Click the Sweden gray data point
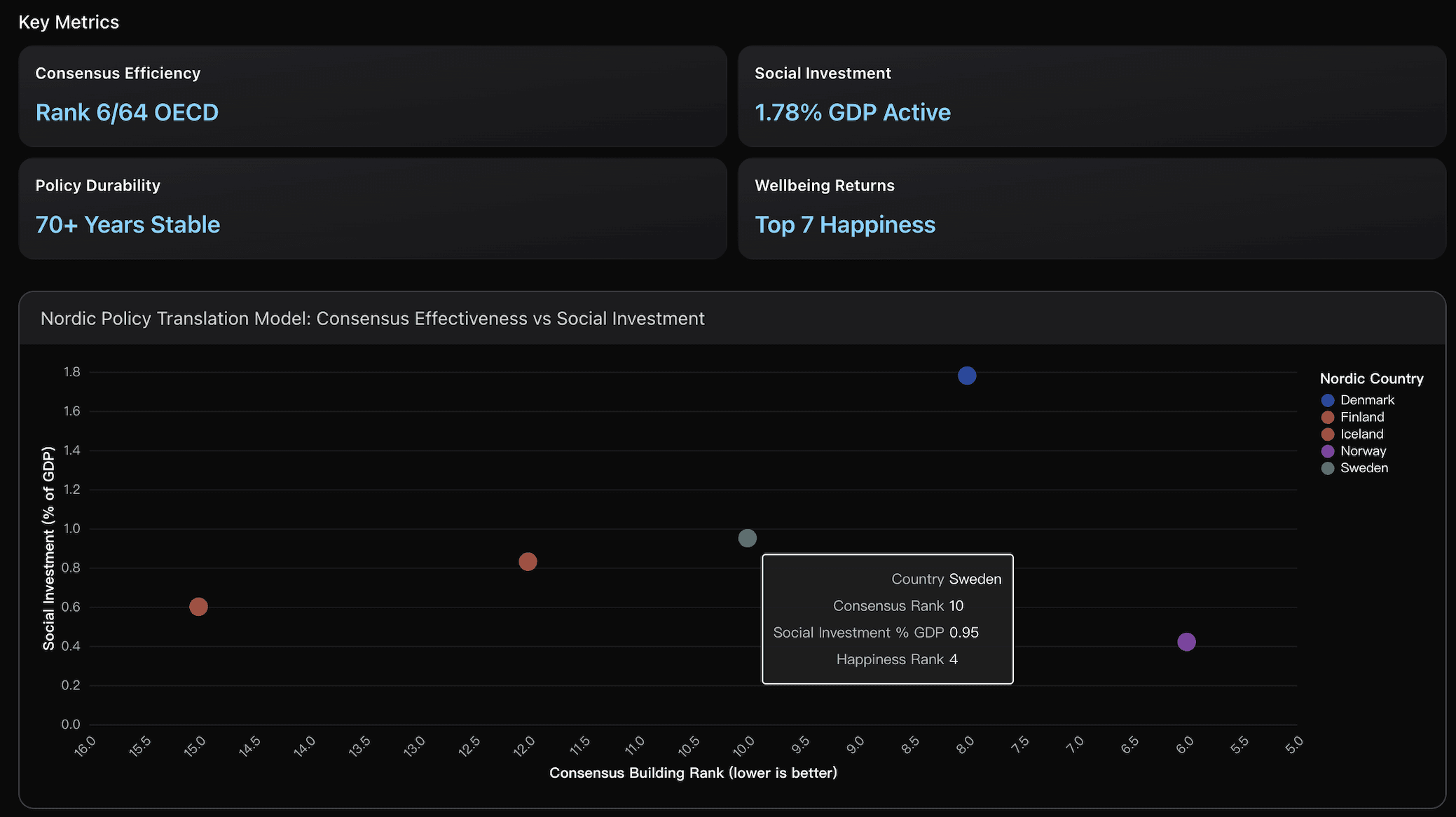Image resolution: width=1456 pixels, height=817 pixels. pyautogui.click(x=747, y=538)
